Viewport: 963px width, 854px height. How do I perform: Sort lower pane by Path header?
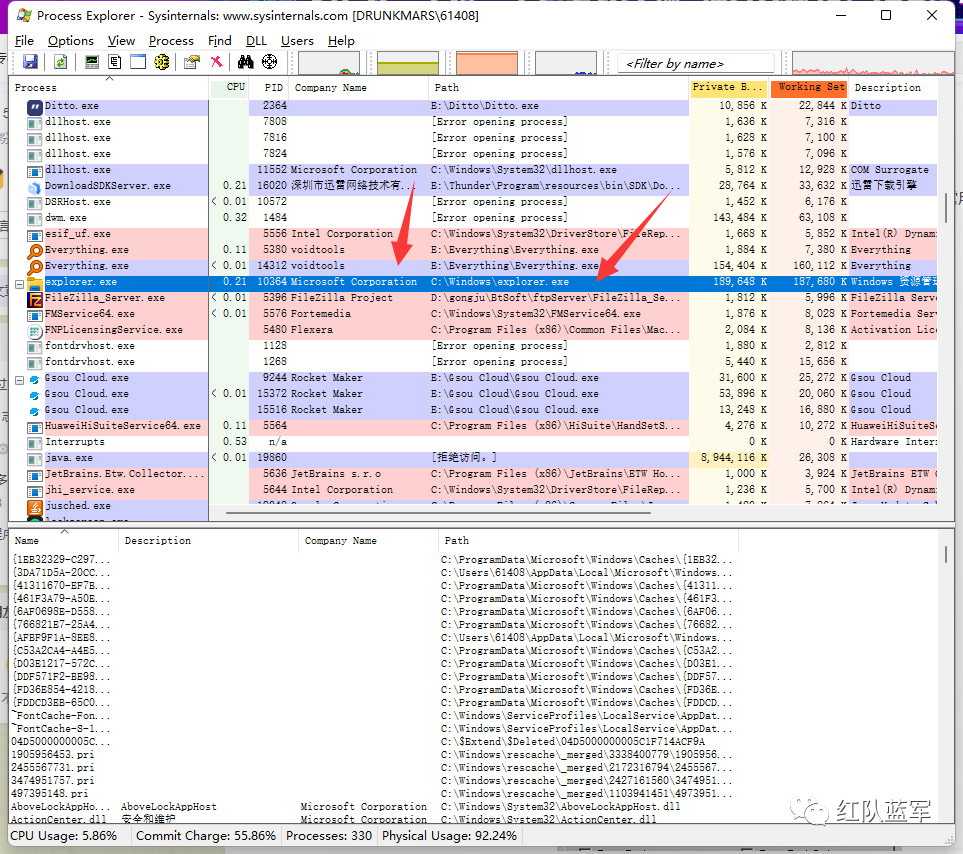(x=588, y=541)
